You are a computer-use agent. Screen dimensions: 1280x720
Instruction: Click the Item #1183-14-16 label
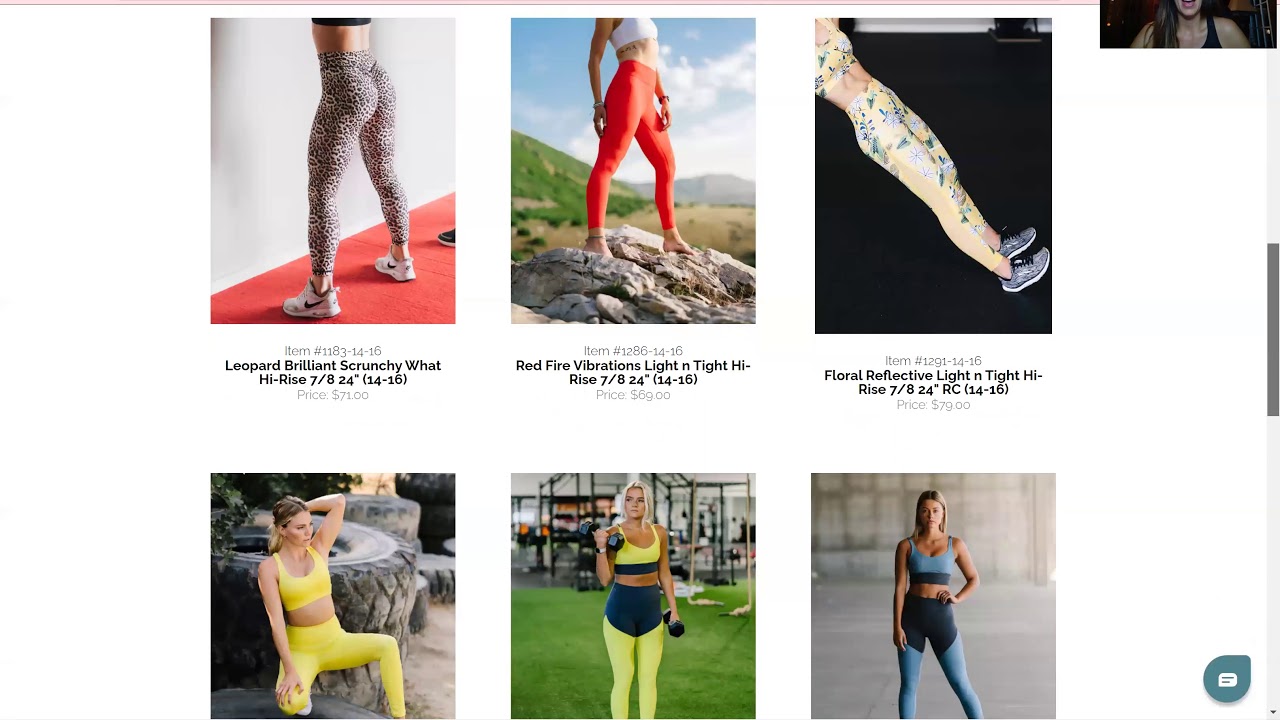(333, 351)
